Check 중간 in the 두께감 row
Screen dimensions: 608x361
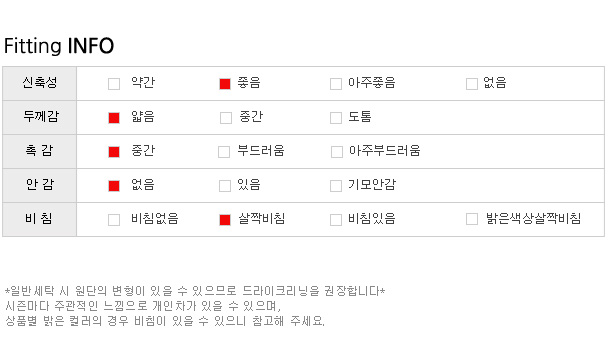226,118
